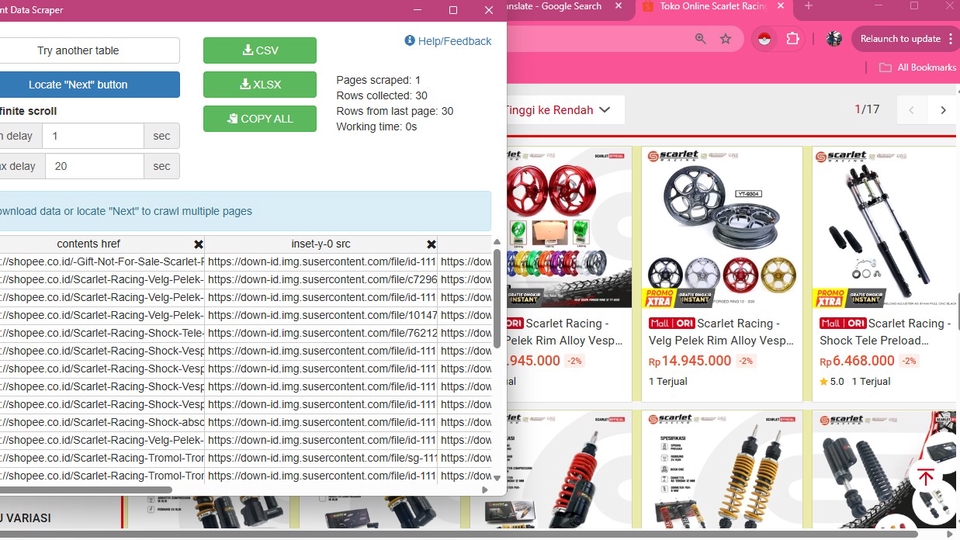Minimize the Data Scraper window
960x540 pixels.
[418, 10]
